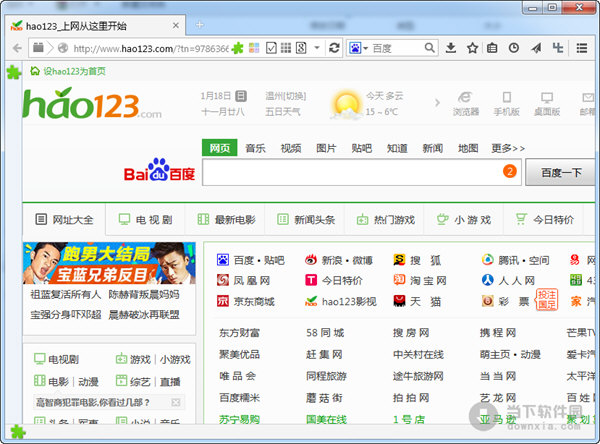Open browsing history clock icon

point(514,48)
